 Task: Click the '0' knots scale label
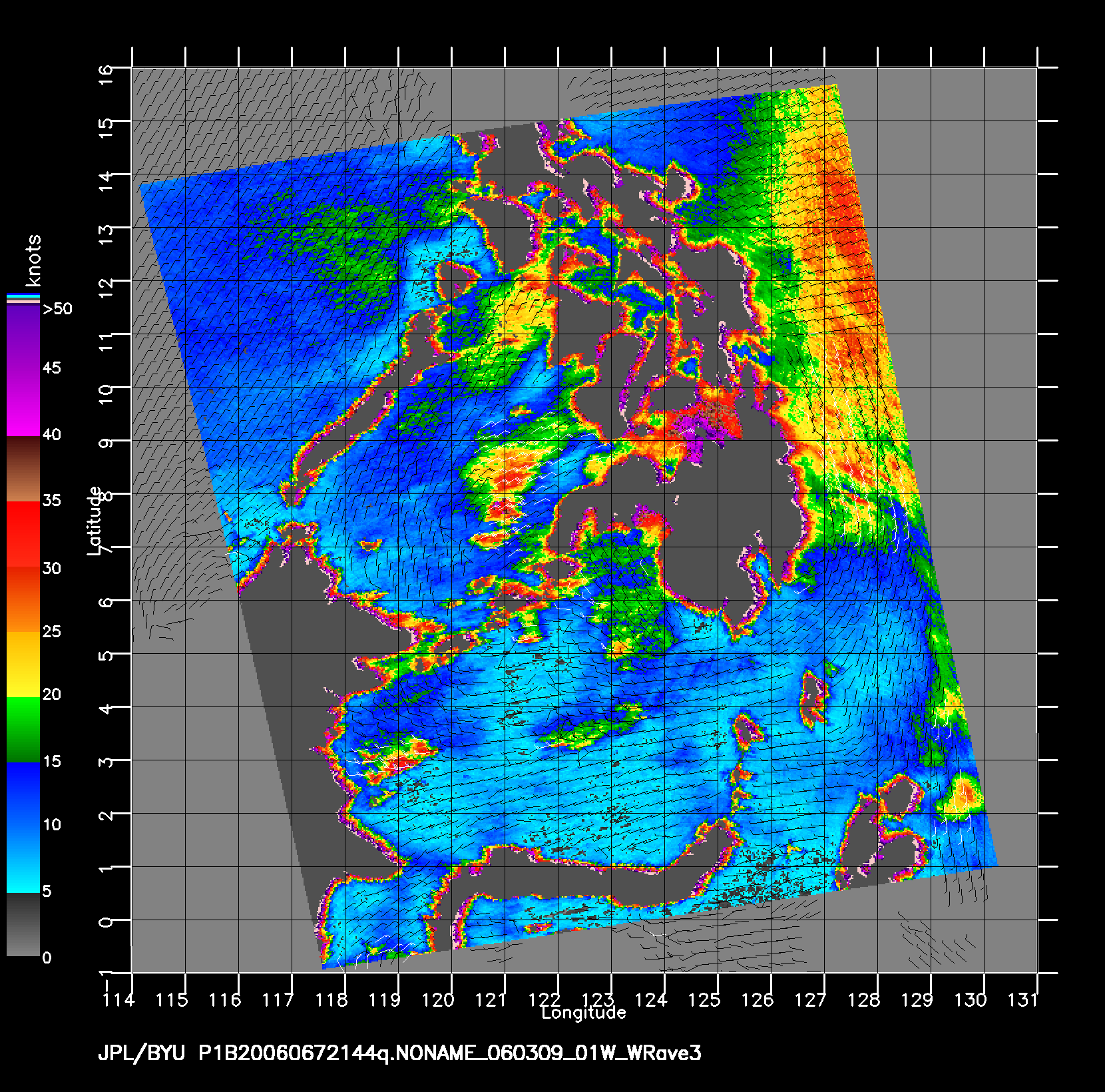[47, 958]
